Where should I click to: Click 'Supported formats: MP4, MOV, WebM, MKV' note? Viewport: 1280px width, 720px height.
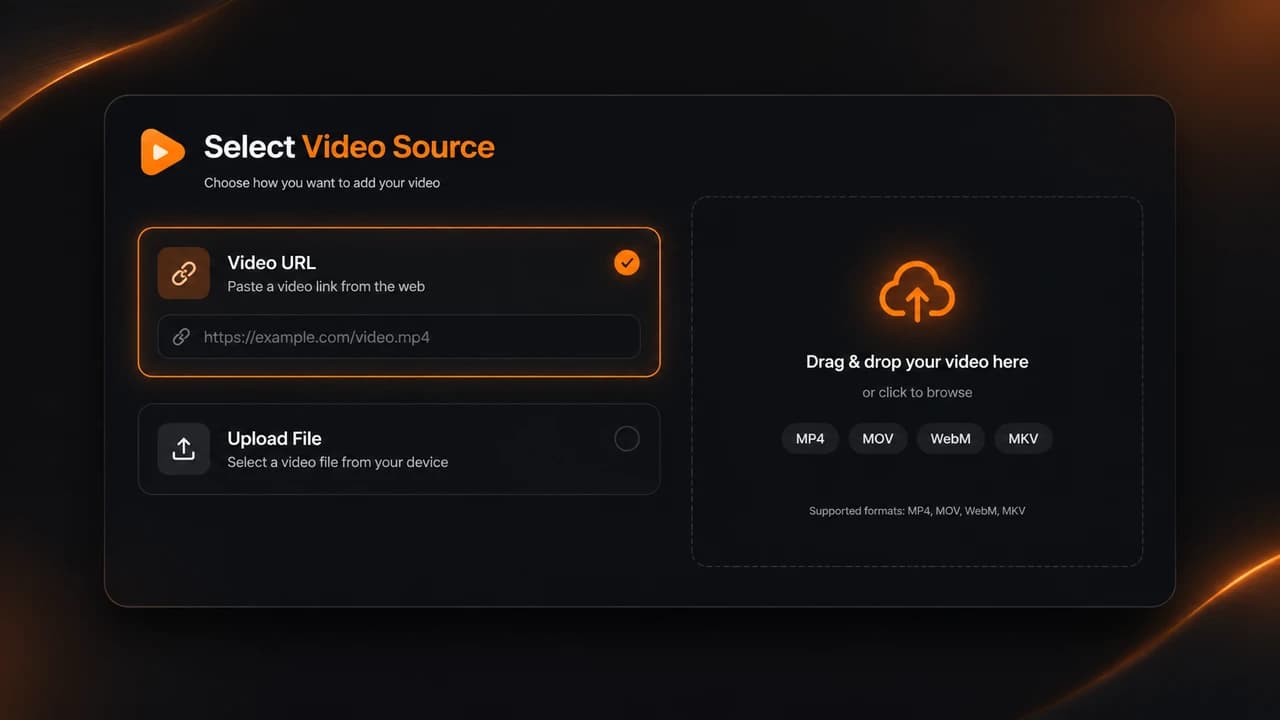(917, 511)
